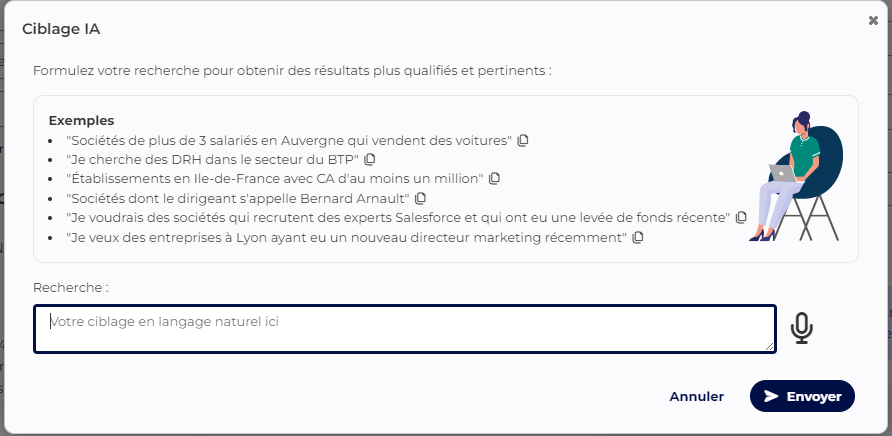The image size is (892, 436).
Task: Grab the search textarea resize handle
Action: tap(770, 347)
